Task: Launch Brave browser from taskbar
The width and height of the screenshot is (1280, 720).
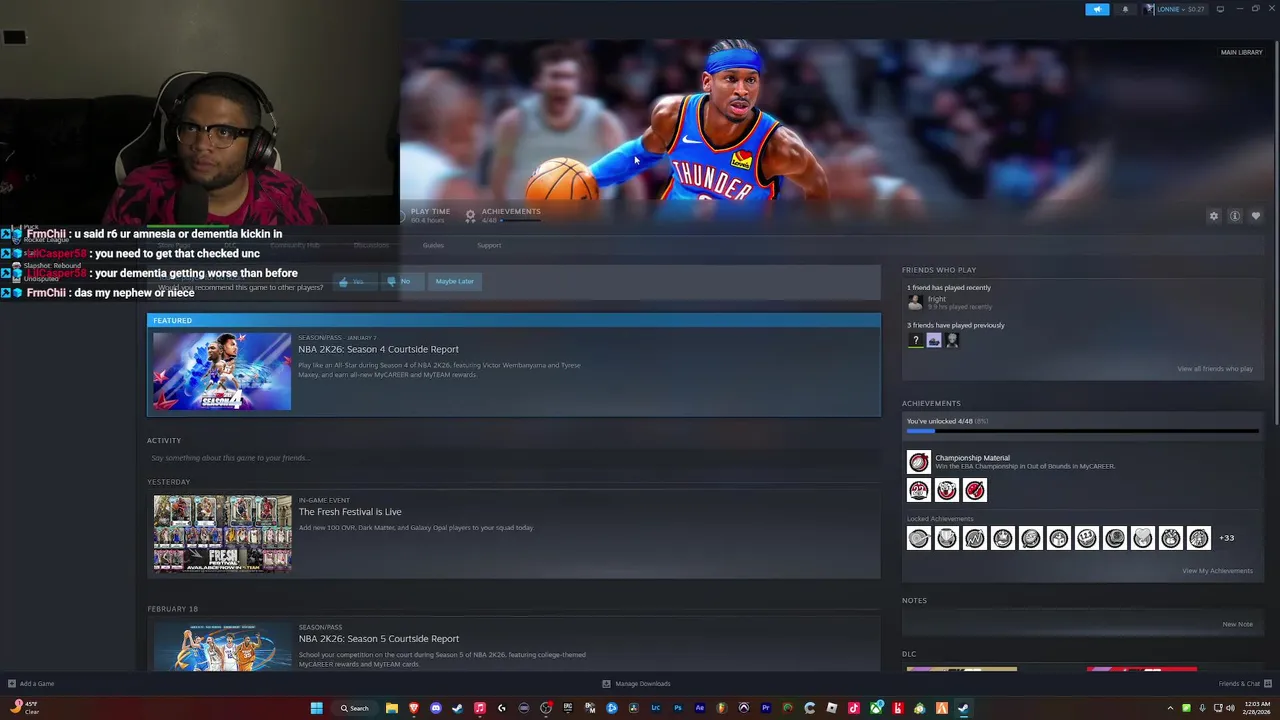Action: click(414, 708)
